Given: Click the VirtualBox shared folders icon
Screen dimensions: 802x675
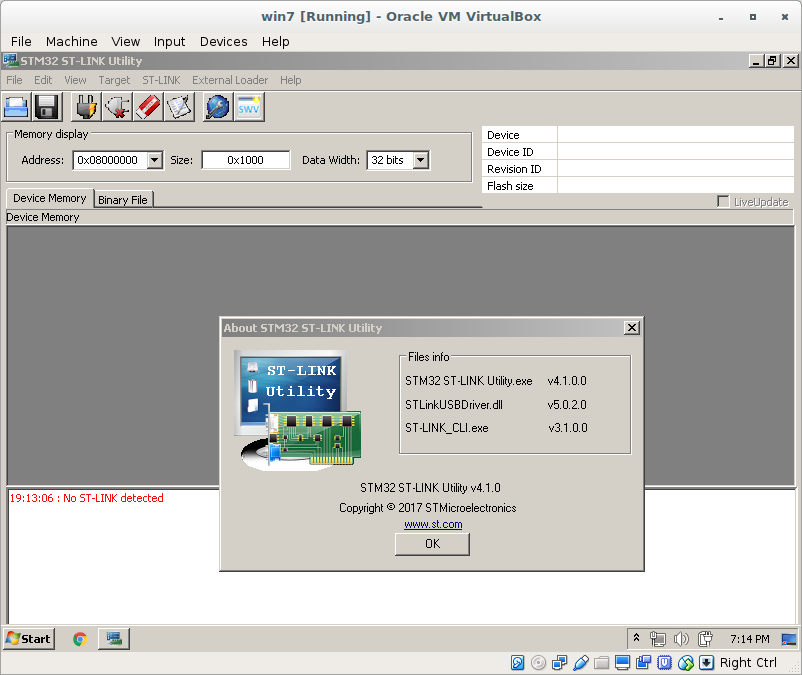Looking at the screenshot, I should pyautogui.click(x=602, y=663).
